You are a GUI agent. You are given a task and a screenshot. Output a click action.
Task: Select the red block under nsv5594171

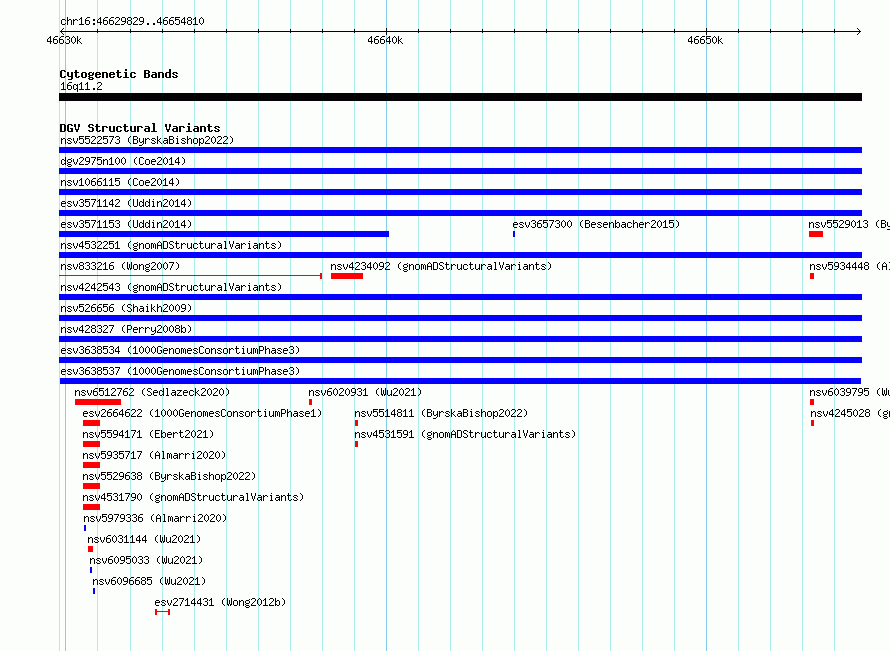tap(91, 444)
